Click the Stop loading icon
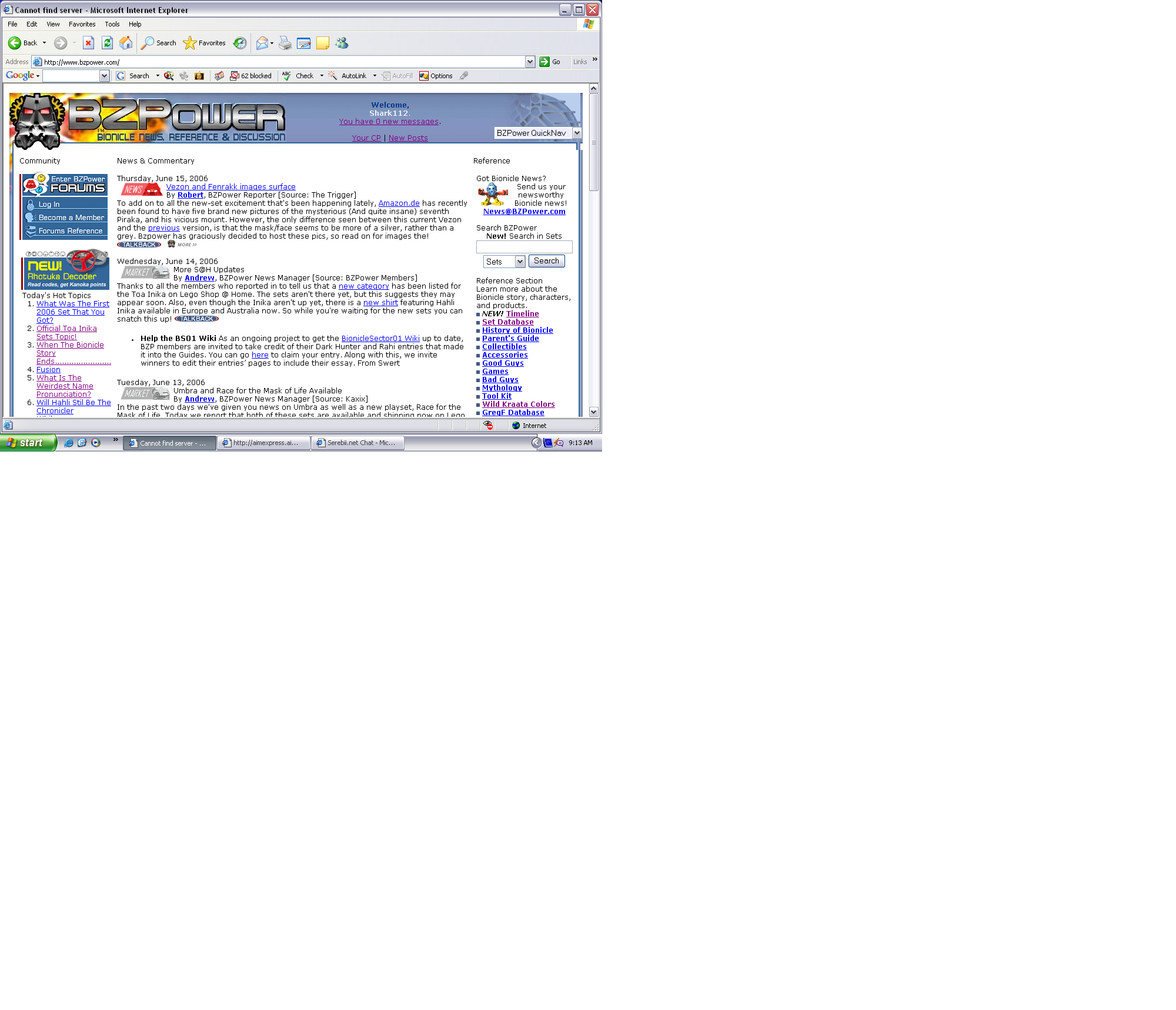1176x1010 pixels. tap(88, 43)
